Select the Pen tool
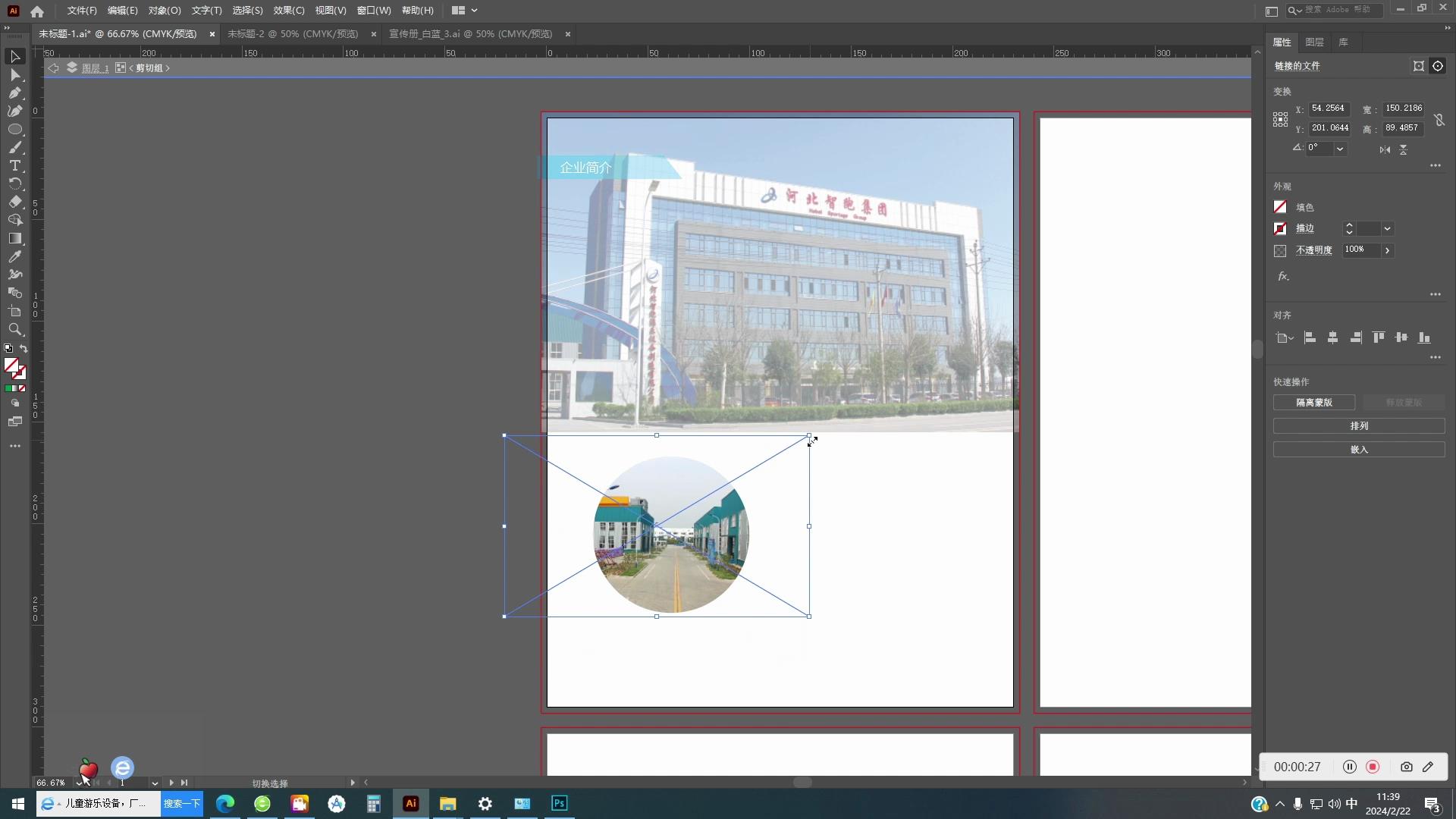The height and width of the screenshot is (819, 1456). pos(14,93)
